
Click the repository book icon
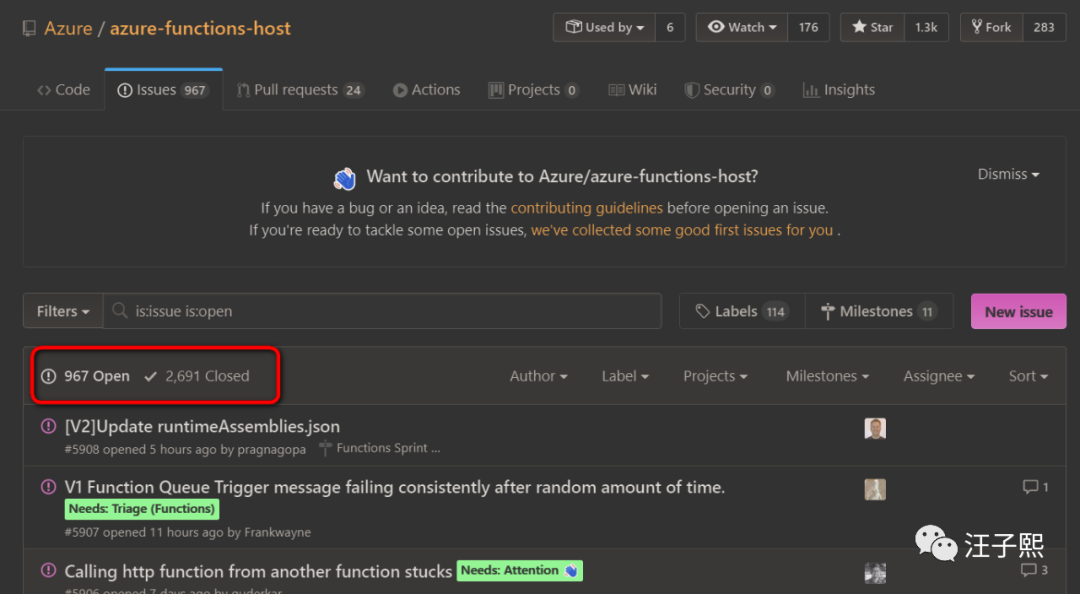[x=29, y=28]
